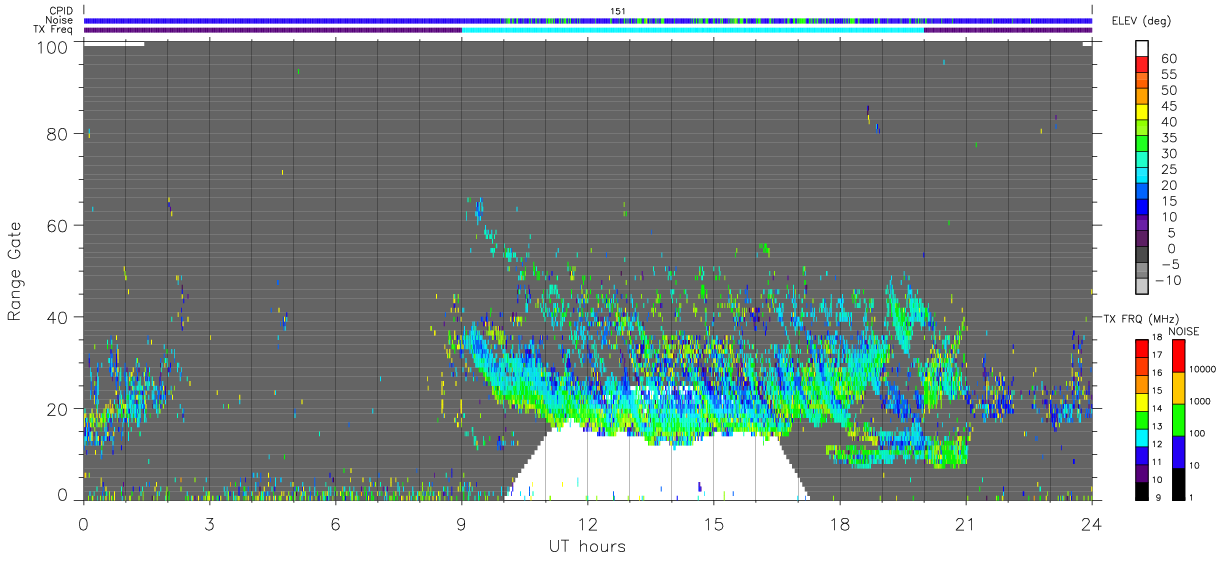Click the blue segment of NOISE colorbar
Screen dimensions: 1228x567
pyautogui.click(x=1177, y=452)
